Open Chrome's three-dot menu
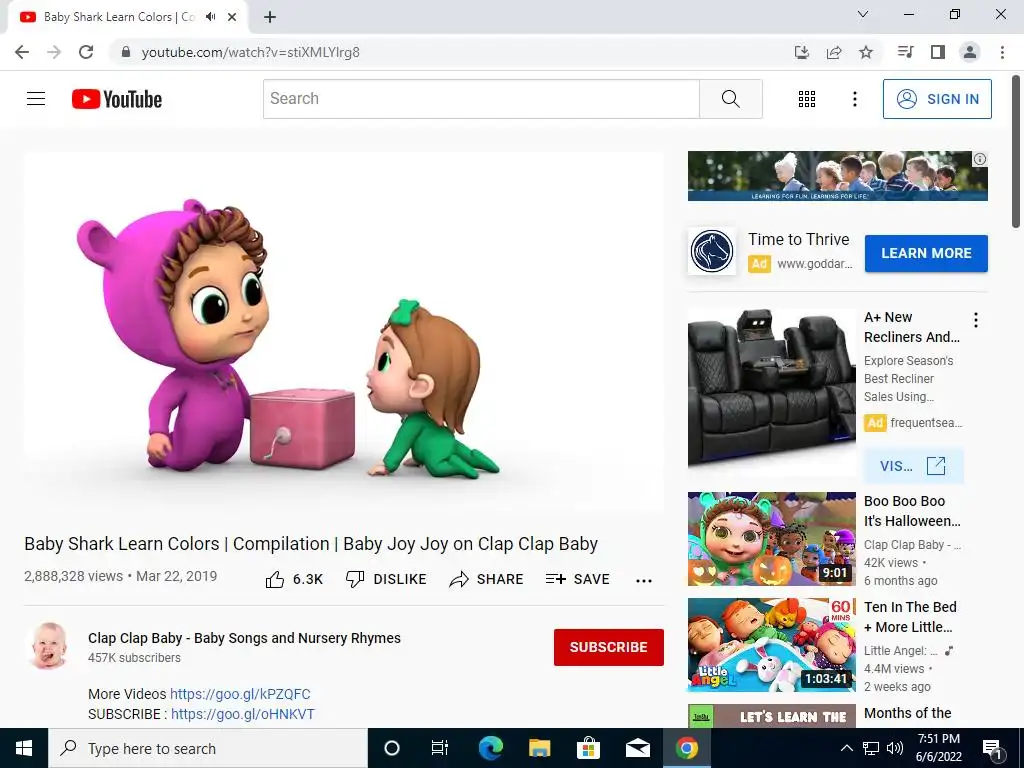 [1002, 52]
